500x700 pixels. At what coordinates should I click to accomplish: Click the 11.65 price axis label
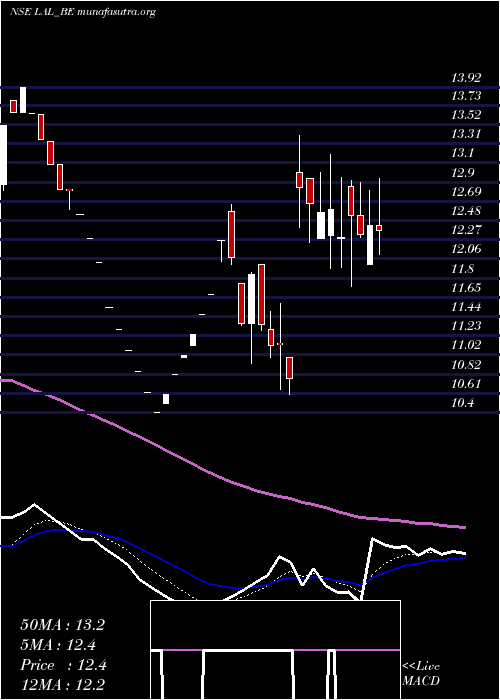coord(467,288)
